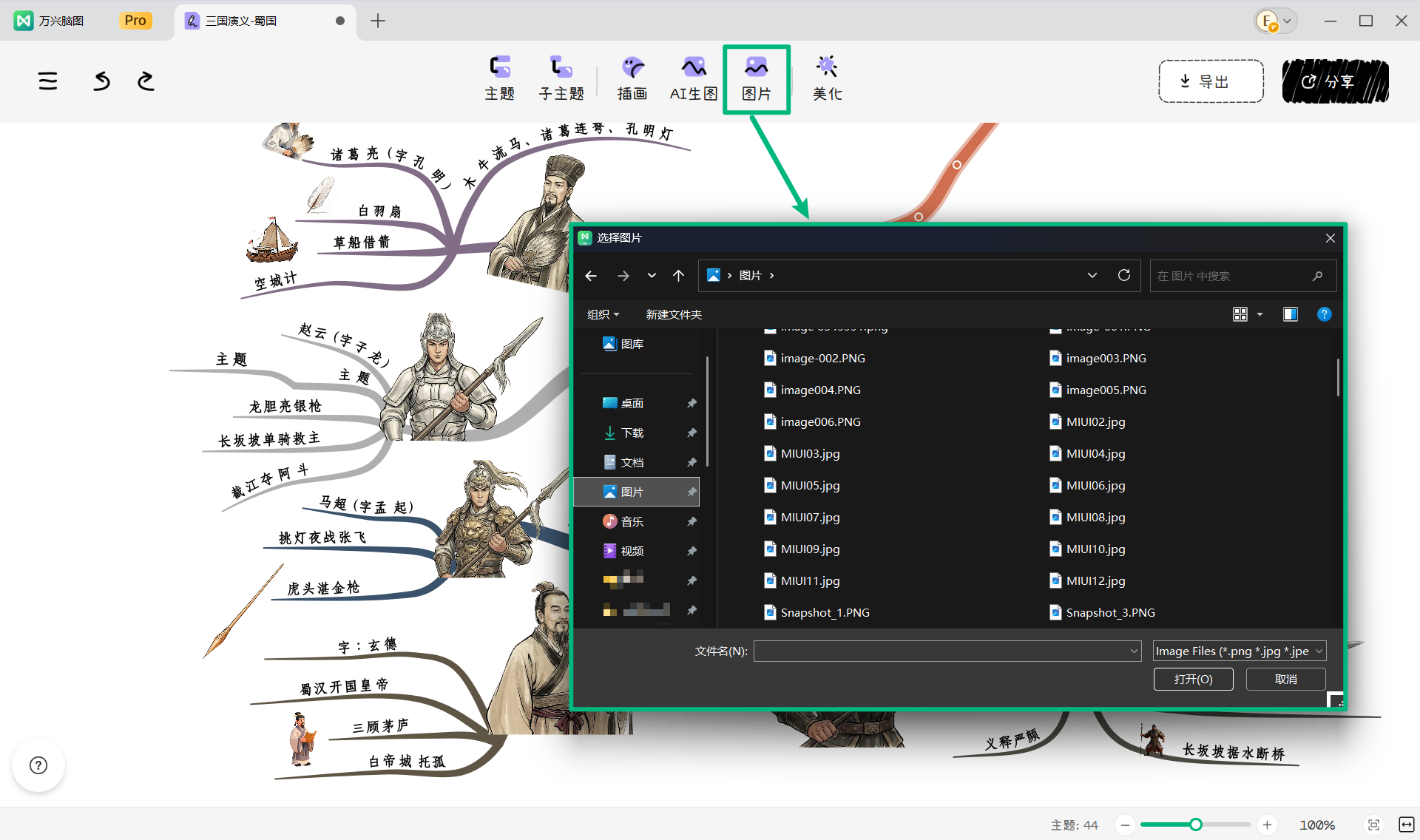Screen dimensions: 1420x840
Task: Select 图库 in the navigation pane
Action: 623,344
